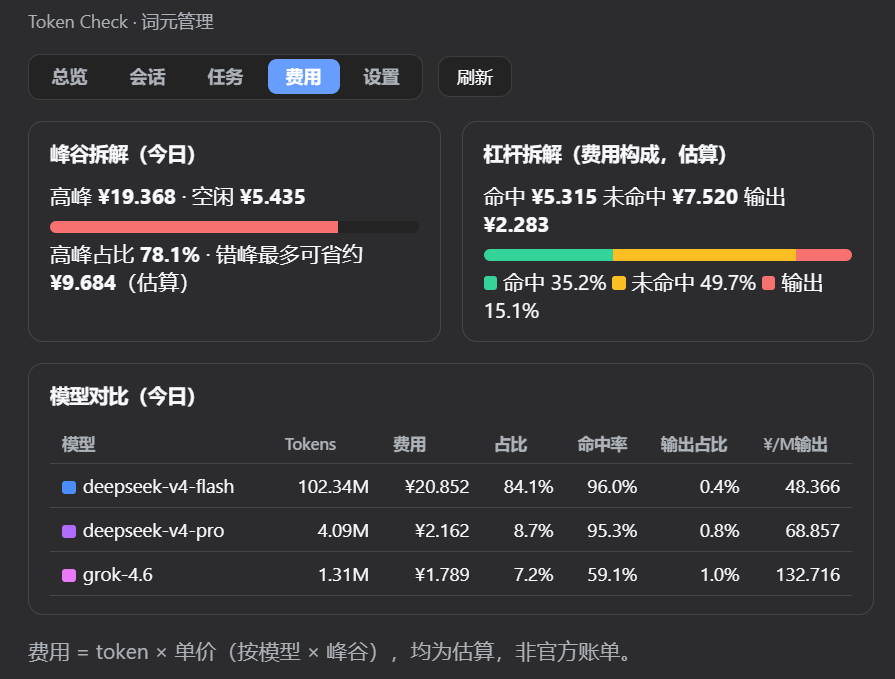The height and width of the screenshot is (679, 895).
Task: Click the 0.4% output share cell
Action: pos(719,487)
